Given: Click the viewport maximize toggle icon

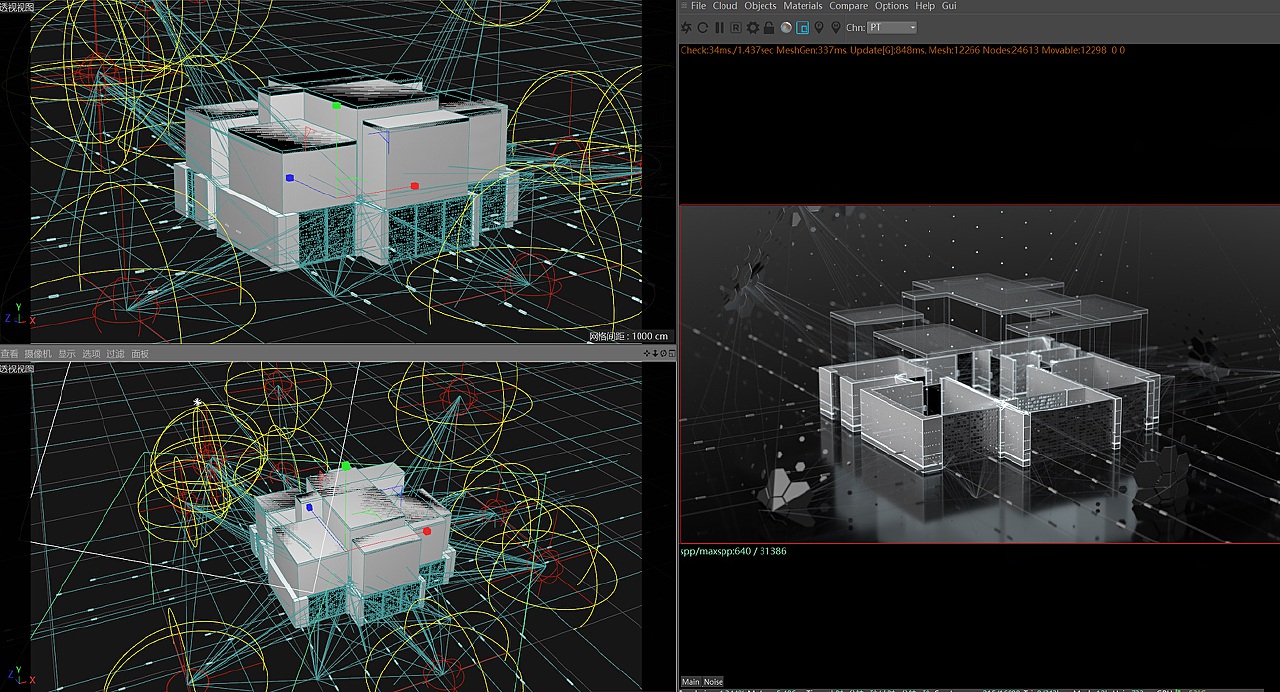Looking at the screenshot, I should coord(670,353).
